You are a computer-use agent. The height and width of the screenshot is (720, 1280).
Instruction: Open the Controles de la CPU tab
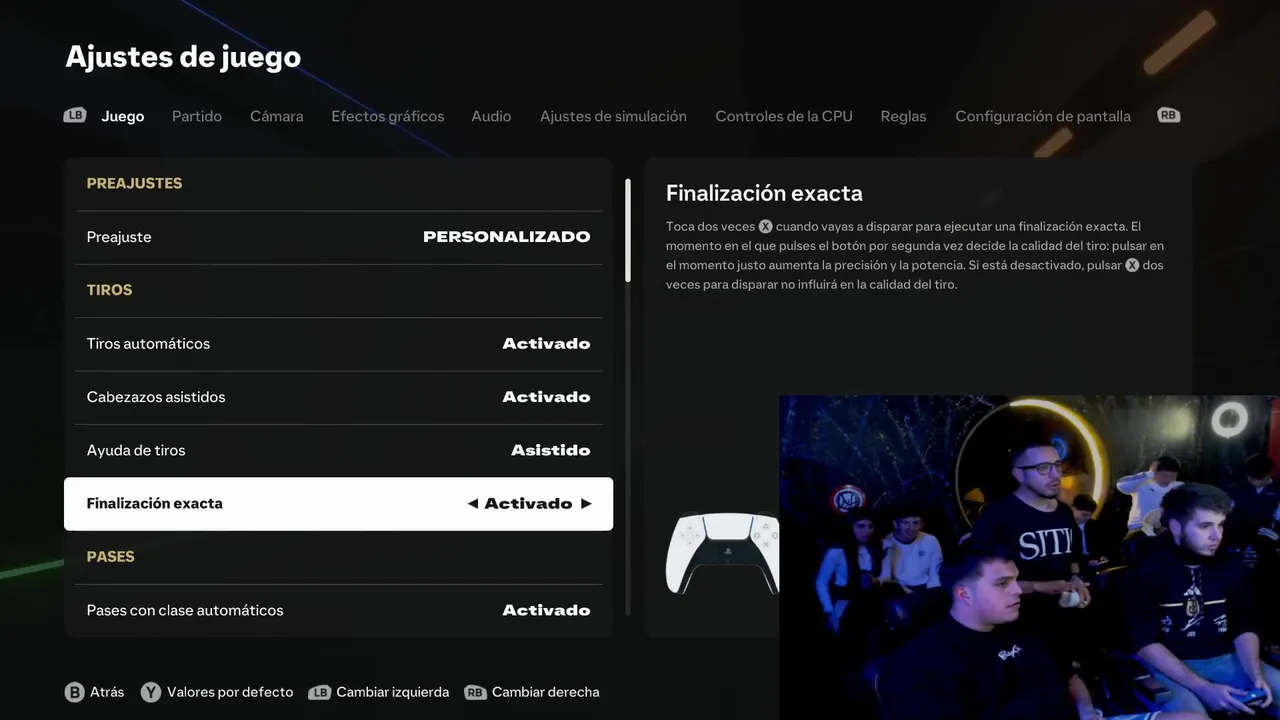click(784, 116)
